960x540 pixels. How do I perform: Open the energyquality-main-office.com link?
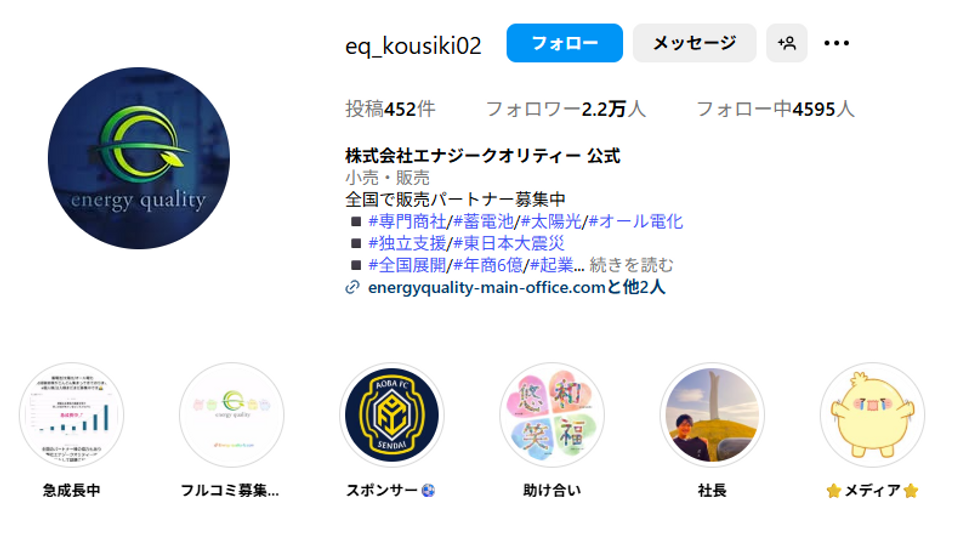tap(487, 287)
